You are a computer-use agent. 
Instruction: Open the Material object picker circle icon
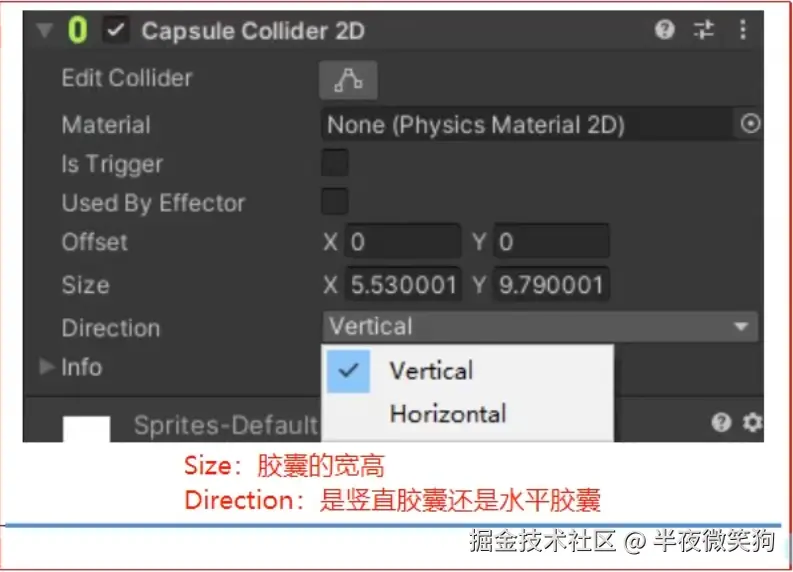750,123
